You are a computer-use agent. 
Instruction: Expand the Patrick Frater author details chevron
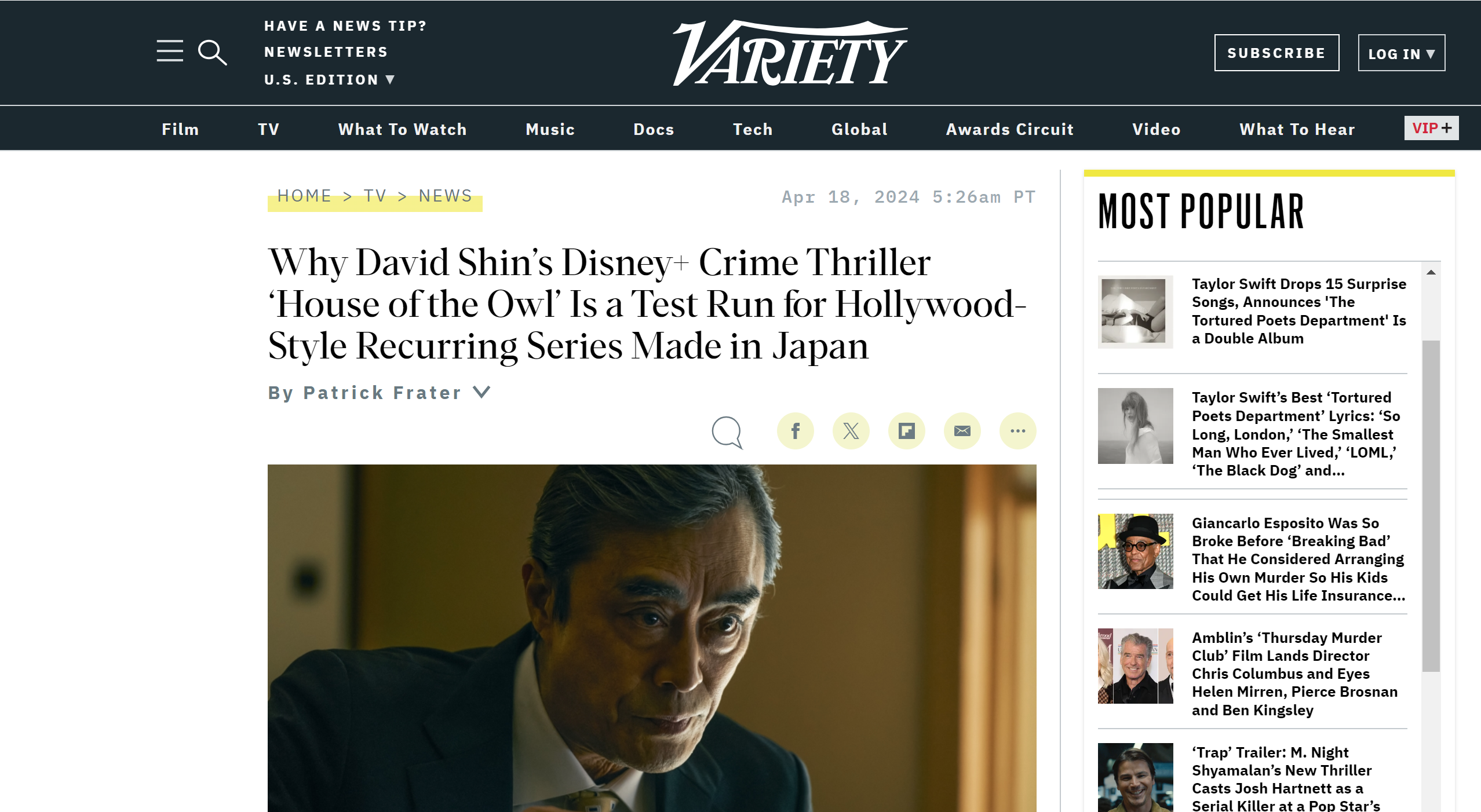point(481,392)
